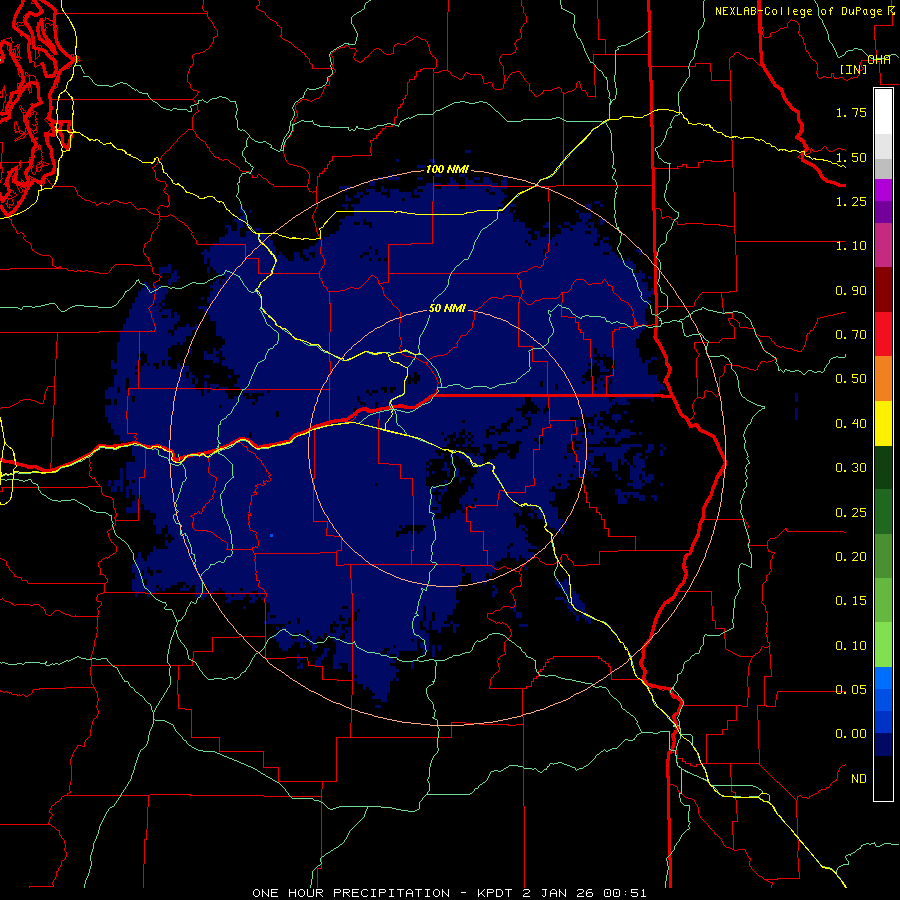Viewport: 900px width, 900px height.
Task: Click the NEXLAB-College of DuPage credit text
Action: coord(799,11)
